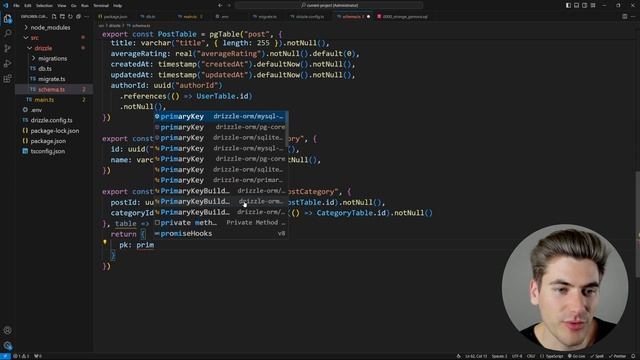Open the File menu
The width and height of the screenshot is (640, 360).
[x=16, y=6]
